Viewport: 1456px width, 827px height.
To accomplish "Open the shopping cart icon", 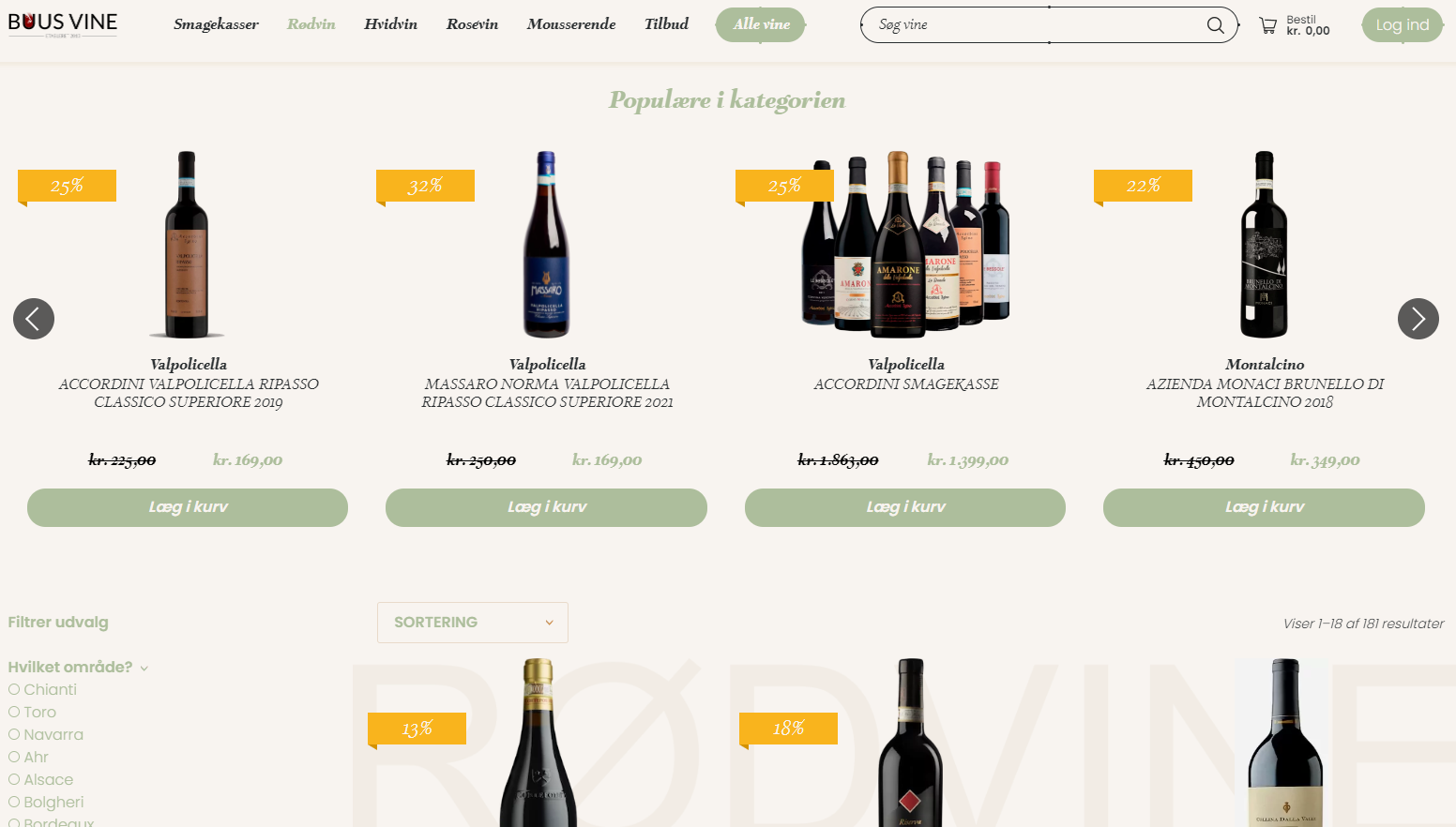I will (1267, 25).
